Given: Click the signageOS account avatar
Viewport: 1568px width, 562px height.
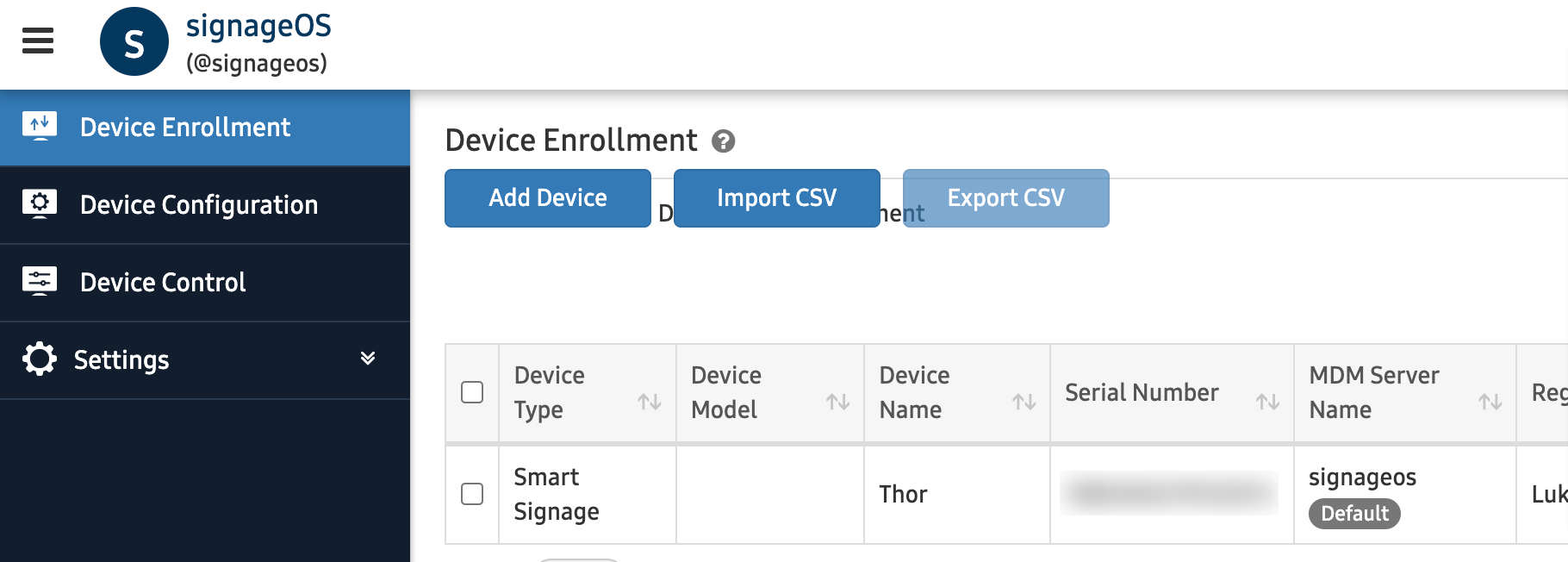Looking at the screenshot, I should (x=134, y=42).
